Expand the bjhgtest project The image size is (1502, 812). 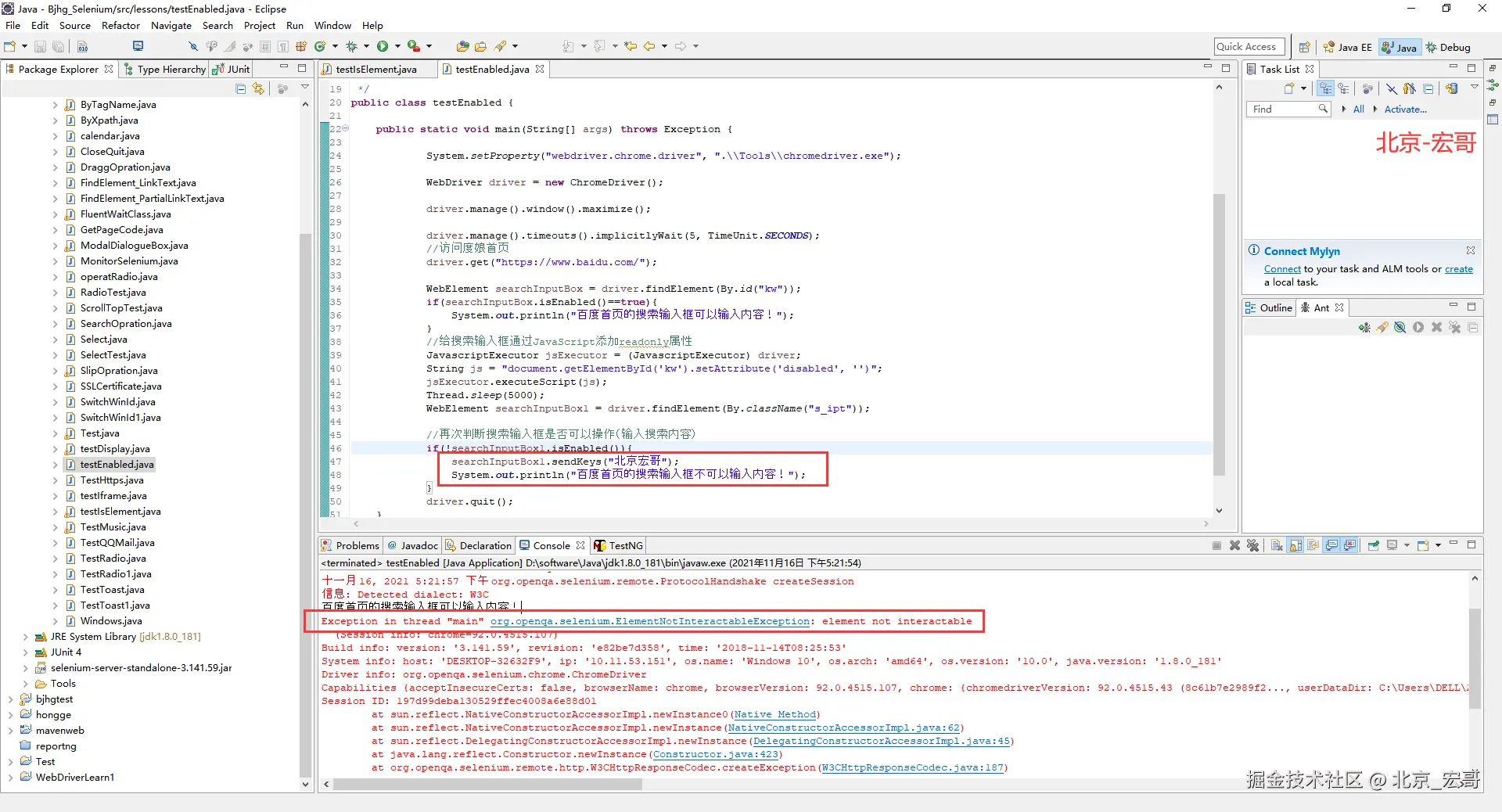(10, 699)
